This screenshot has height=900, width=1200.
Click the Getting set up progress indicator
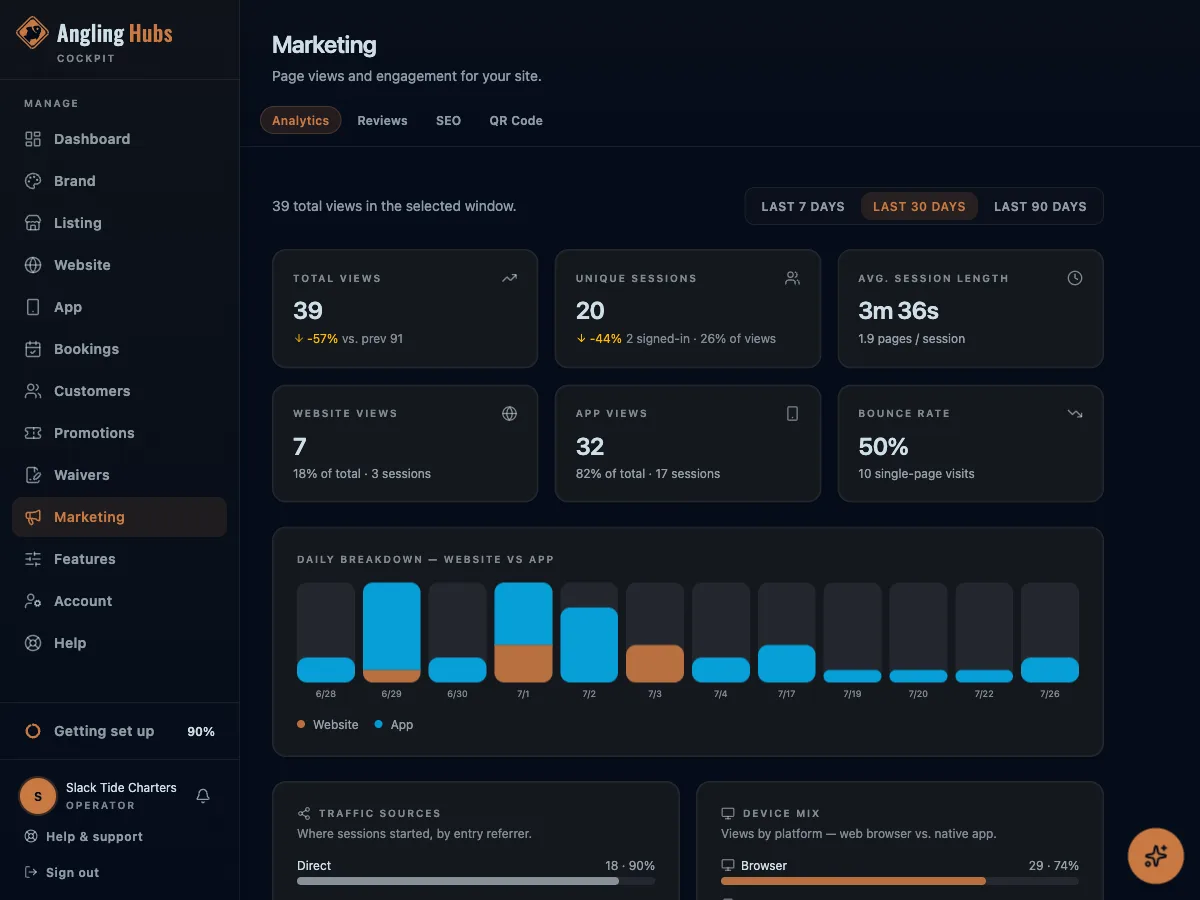(120, 731)
